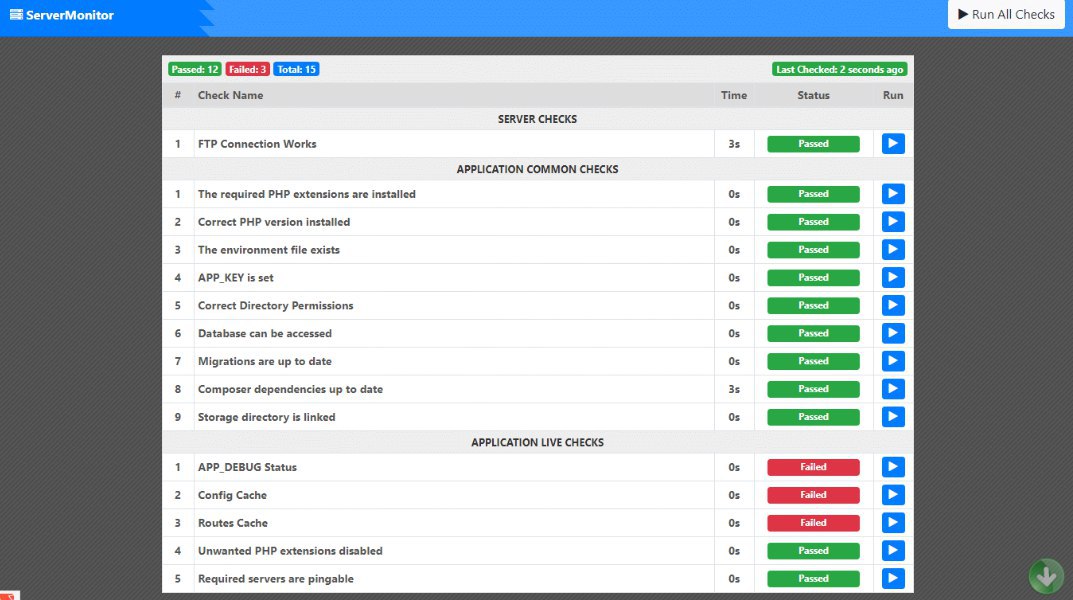Click the Failed: 3 badge
The width and height of the screenshot is (1073, 600).
pos(247,69)
